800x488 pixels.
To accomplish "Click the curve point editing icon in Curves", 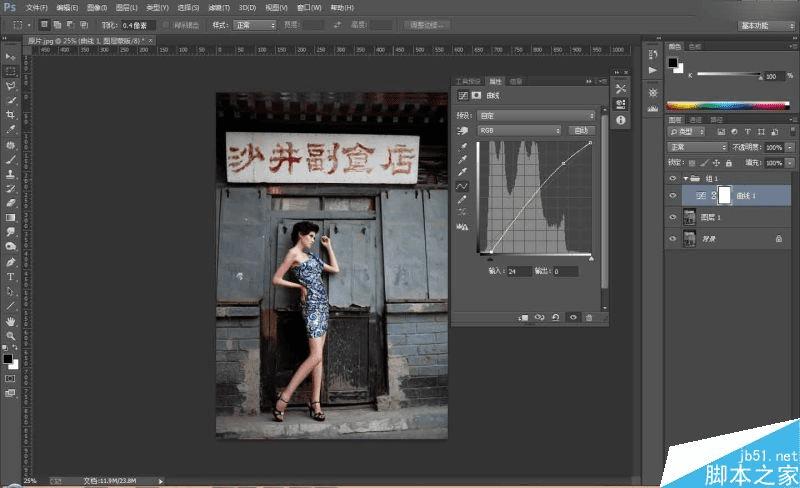I will [462, 186].
